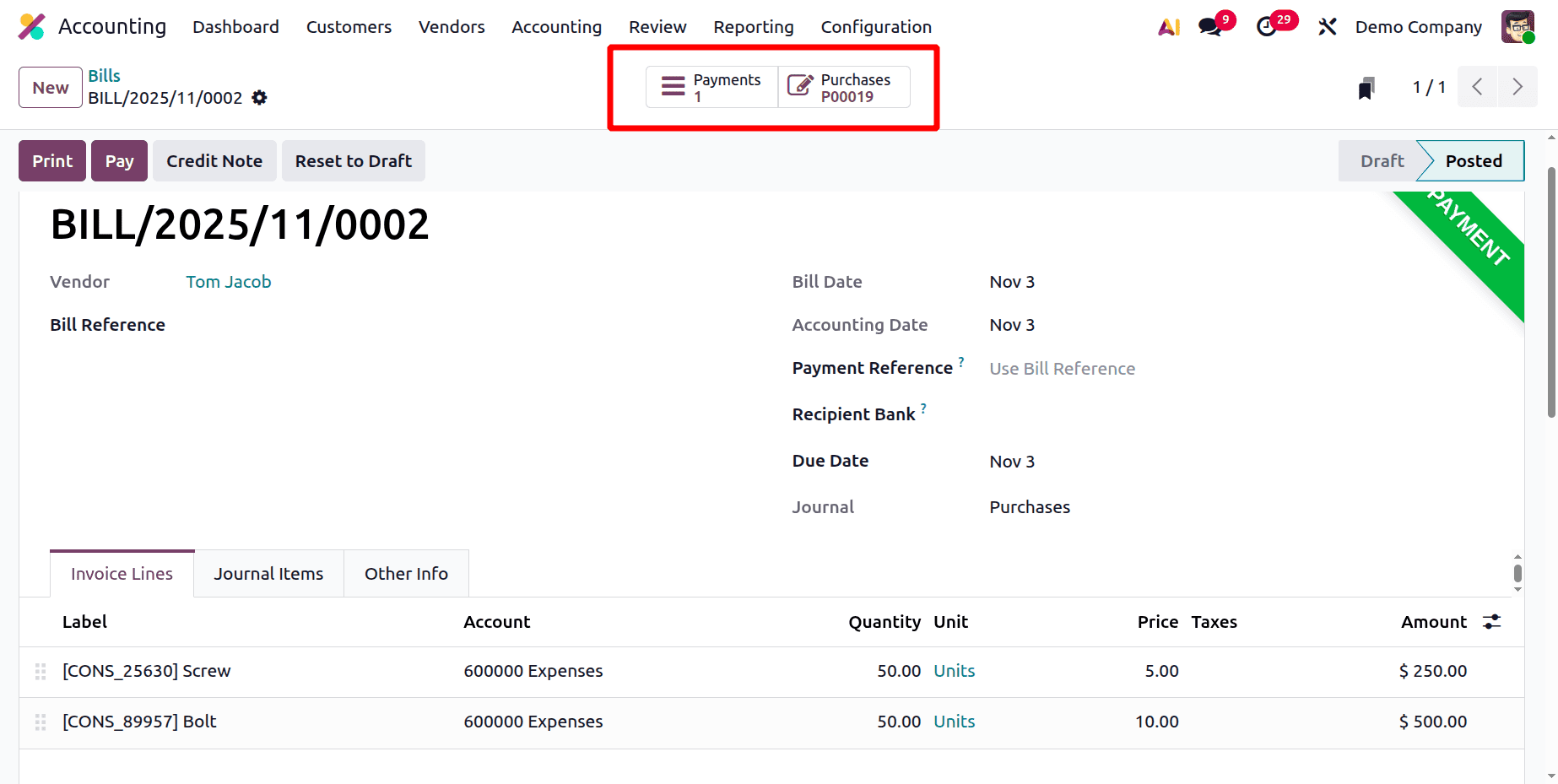Open the Configuration menu
Image resolution: width=1558 pixels, height=784 pixels.
coord(875,26)
